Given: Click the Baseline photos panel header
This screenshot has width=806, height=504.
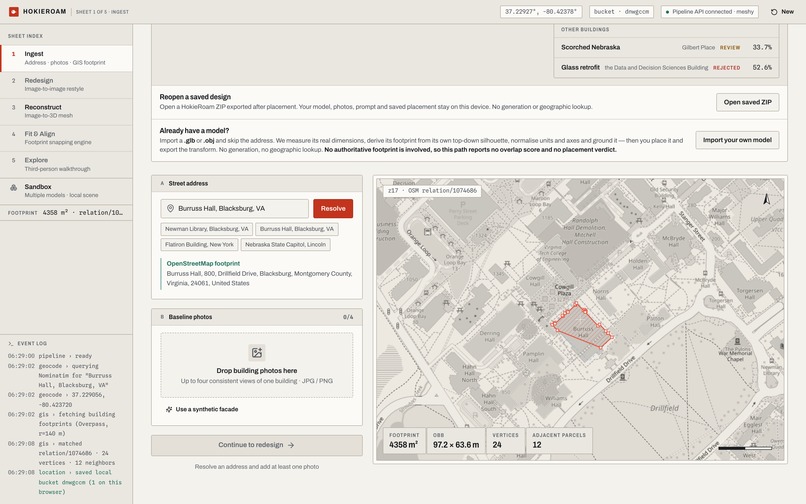Looking at the screenshot, I should [x=257, y=317].
